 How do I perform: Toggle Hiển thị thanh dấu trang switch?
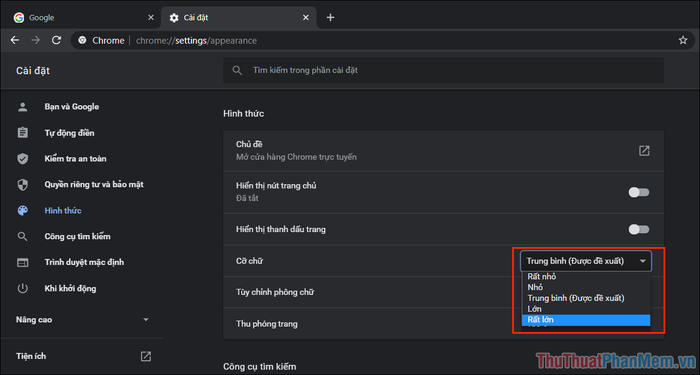coord(638,229)
